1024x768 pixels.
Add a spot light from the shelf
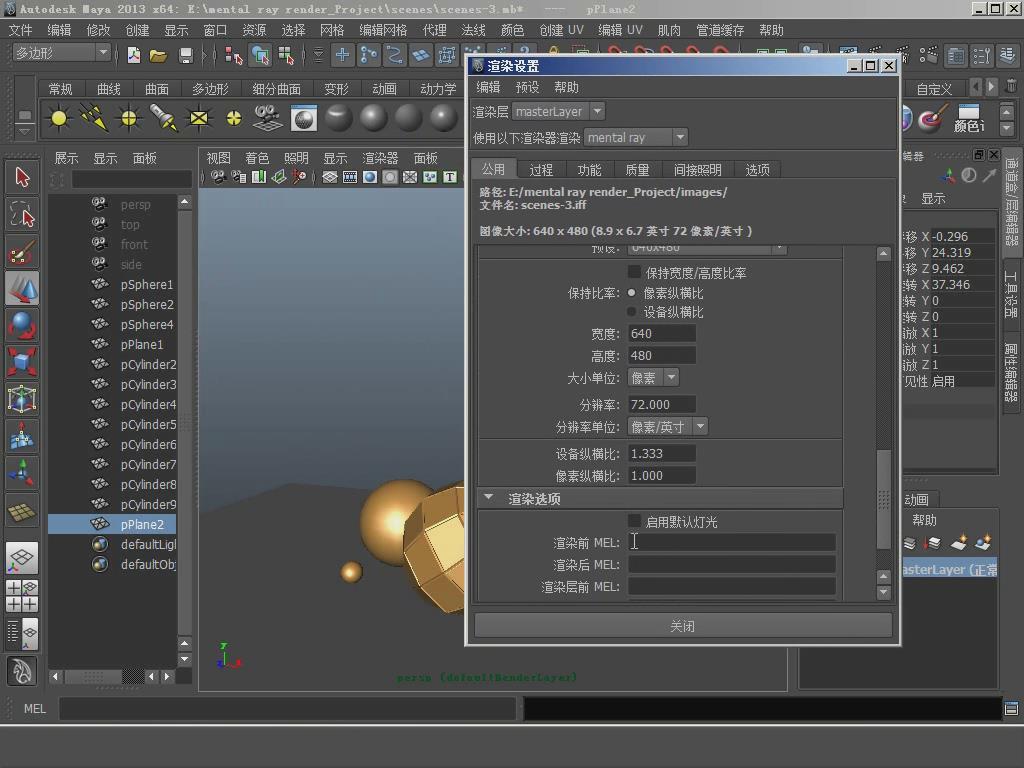(163, 118)
